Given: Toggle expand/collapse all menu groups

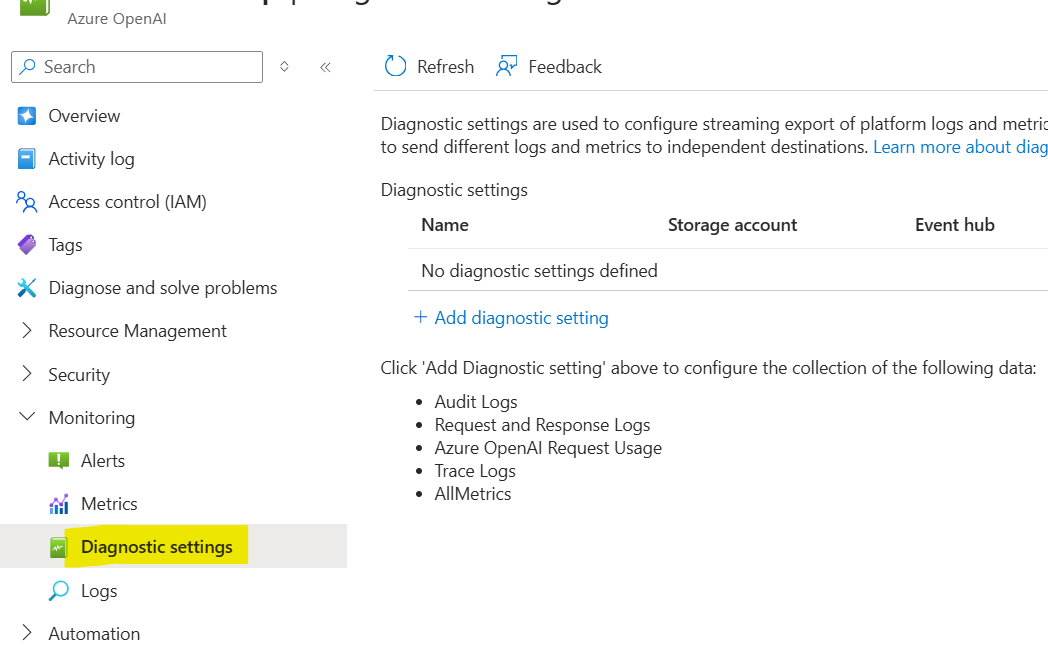Looking at the screenshot, I should (x=284, y=67).
